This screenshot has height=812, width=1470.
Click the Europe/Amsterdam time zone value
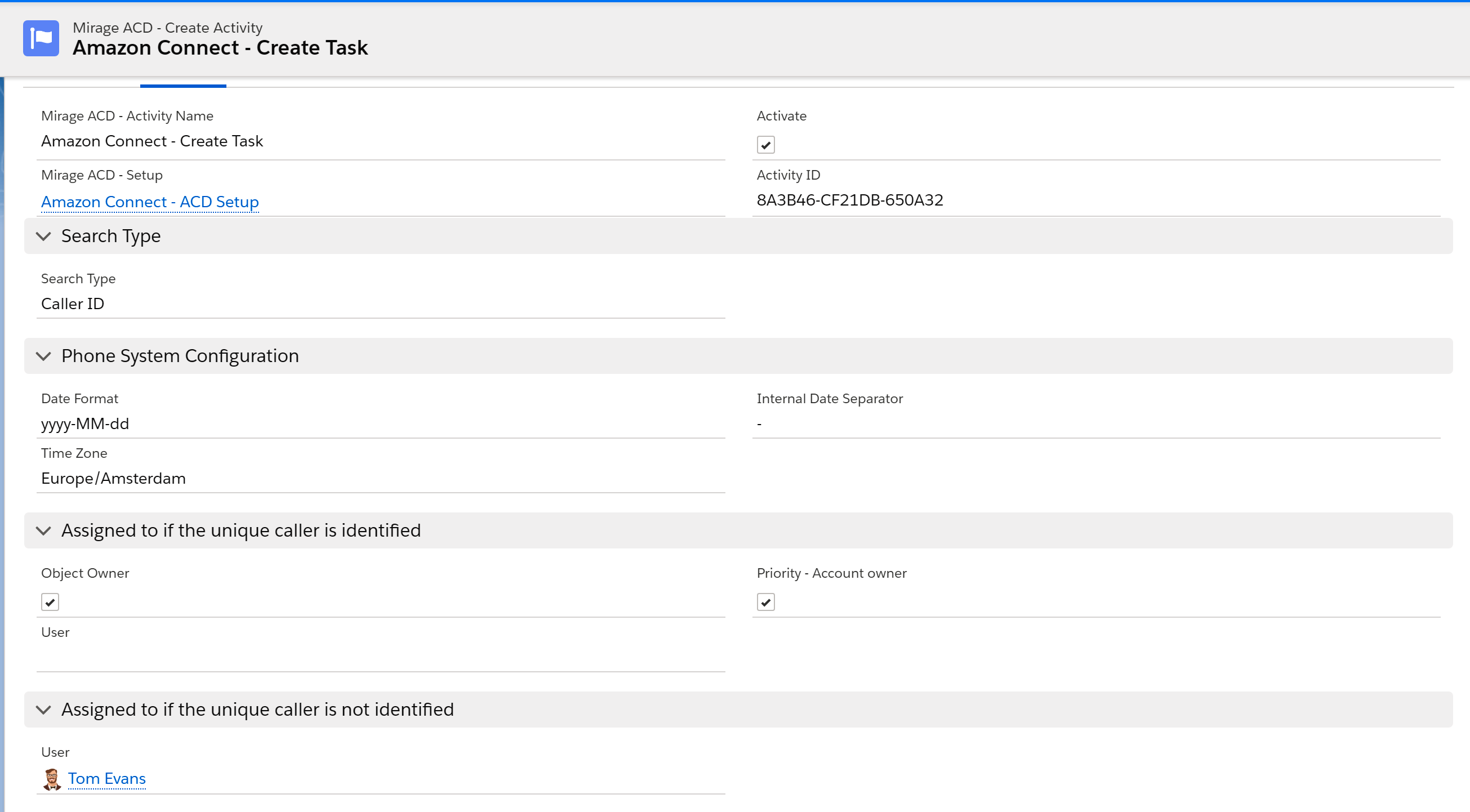click(114, 479)
